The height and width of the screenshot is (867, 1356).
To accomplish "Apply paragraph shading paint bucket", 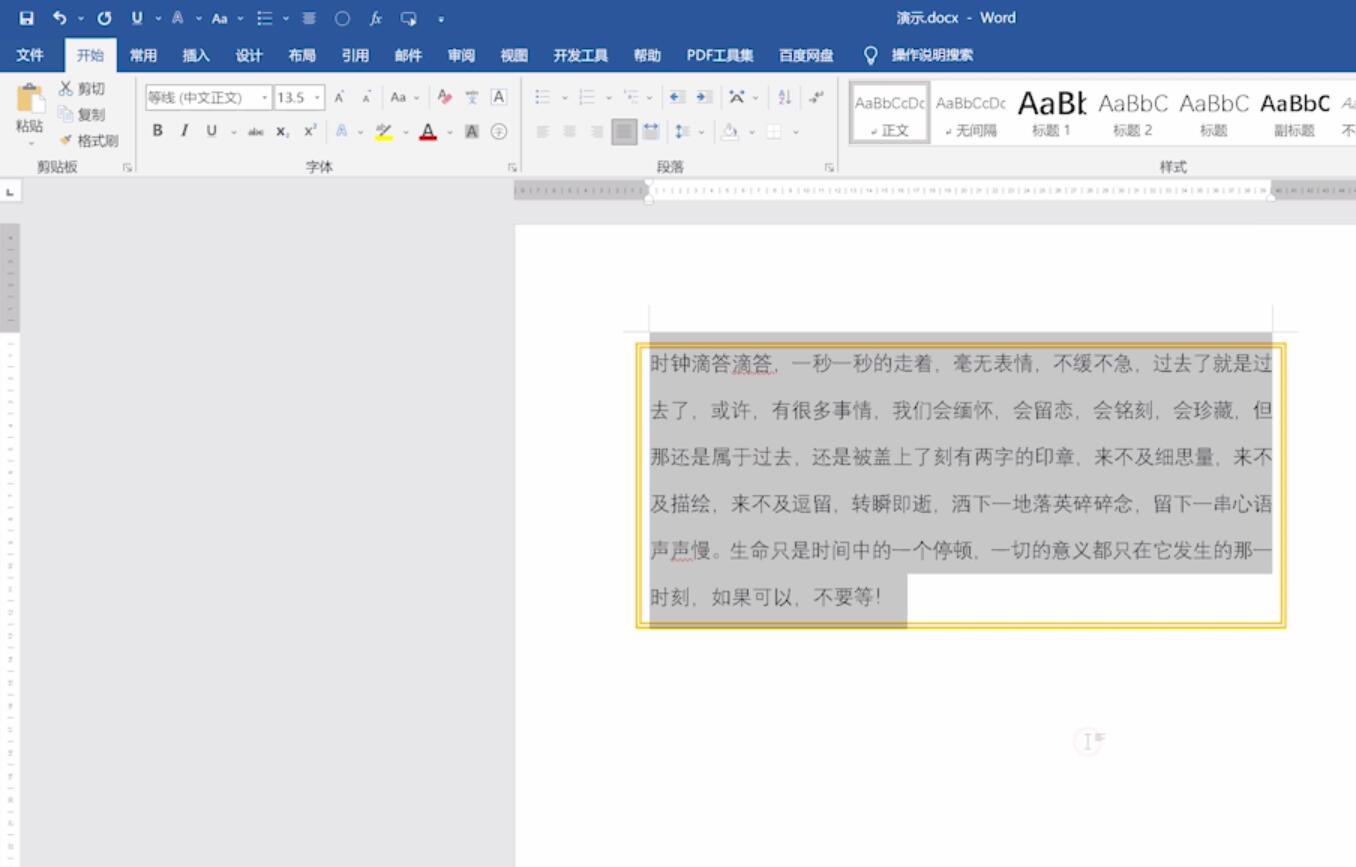I will click(730, 131).
